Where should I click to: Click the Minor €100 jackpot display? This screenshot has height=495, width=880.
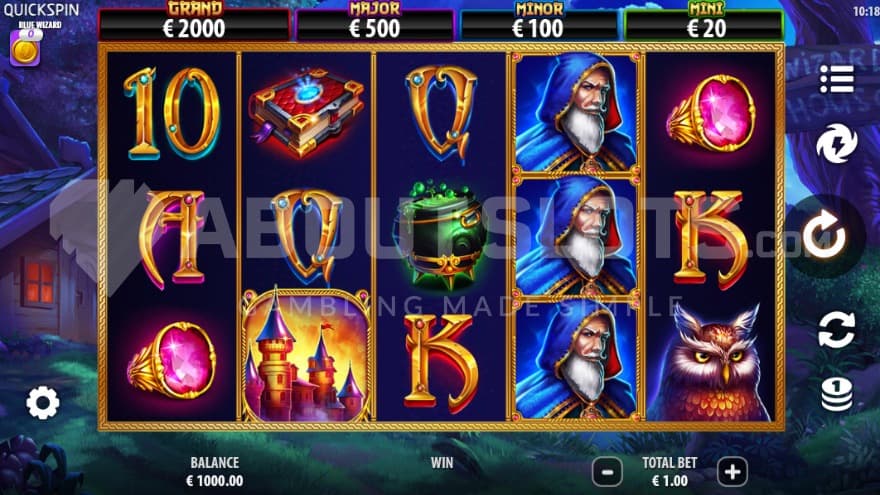pos(538,22)
